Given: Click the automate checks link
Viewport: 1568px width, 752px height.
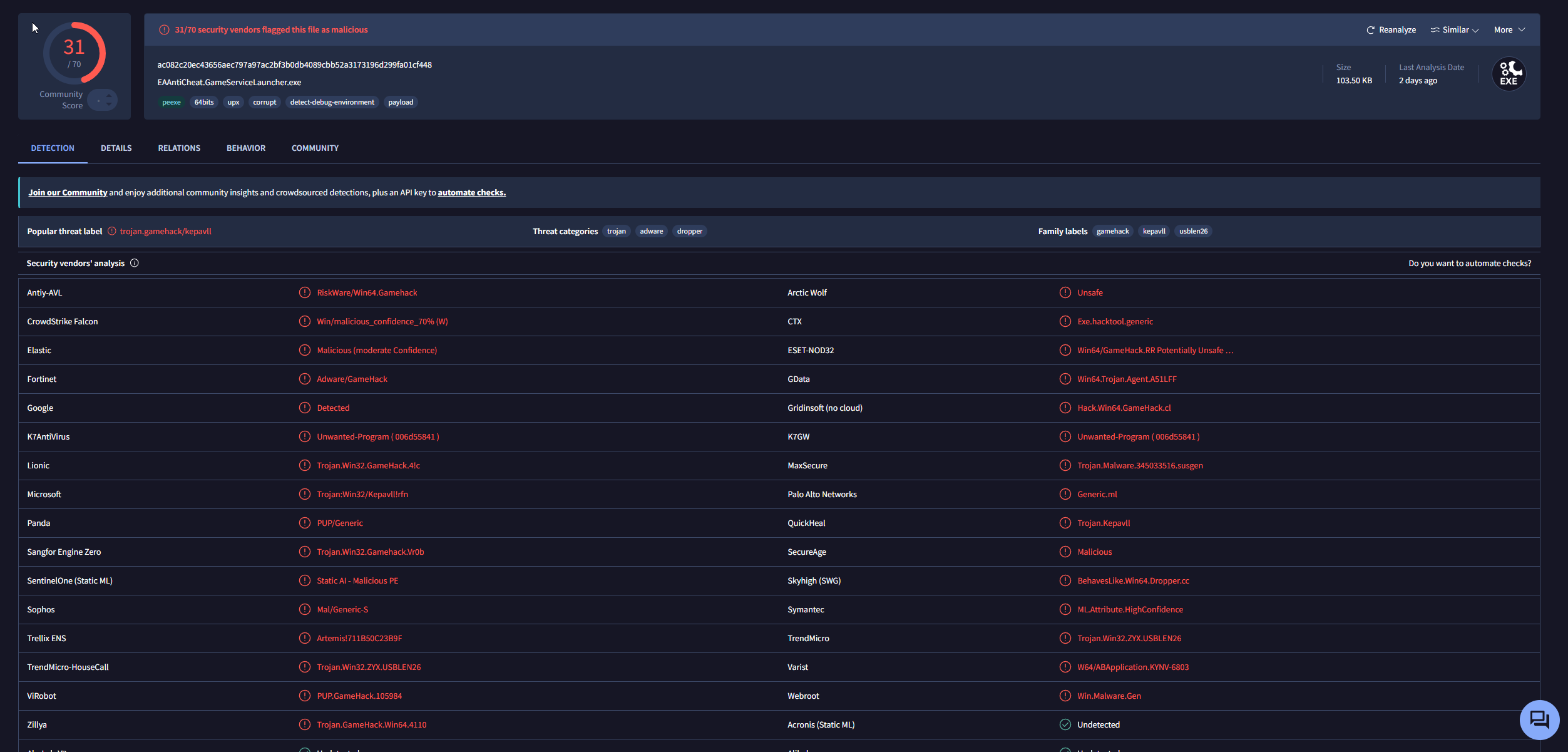Looking at the screenshot, I should point(471,193).
